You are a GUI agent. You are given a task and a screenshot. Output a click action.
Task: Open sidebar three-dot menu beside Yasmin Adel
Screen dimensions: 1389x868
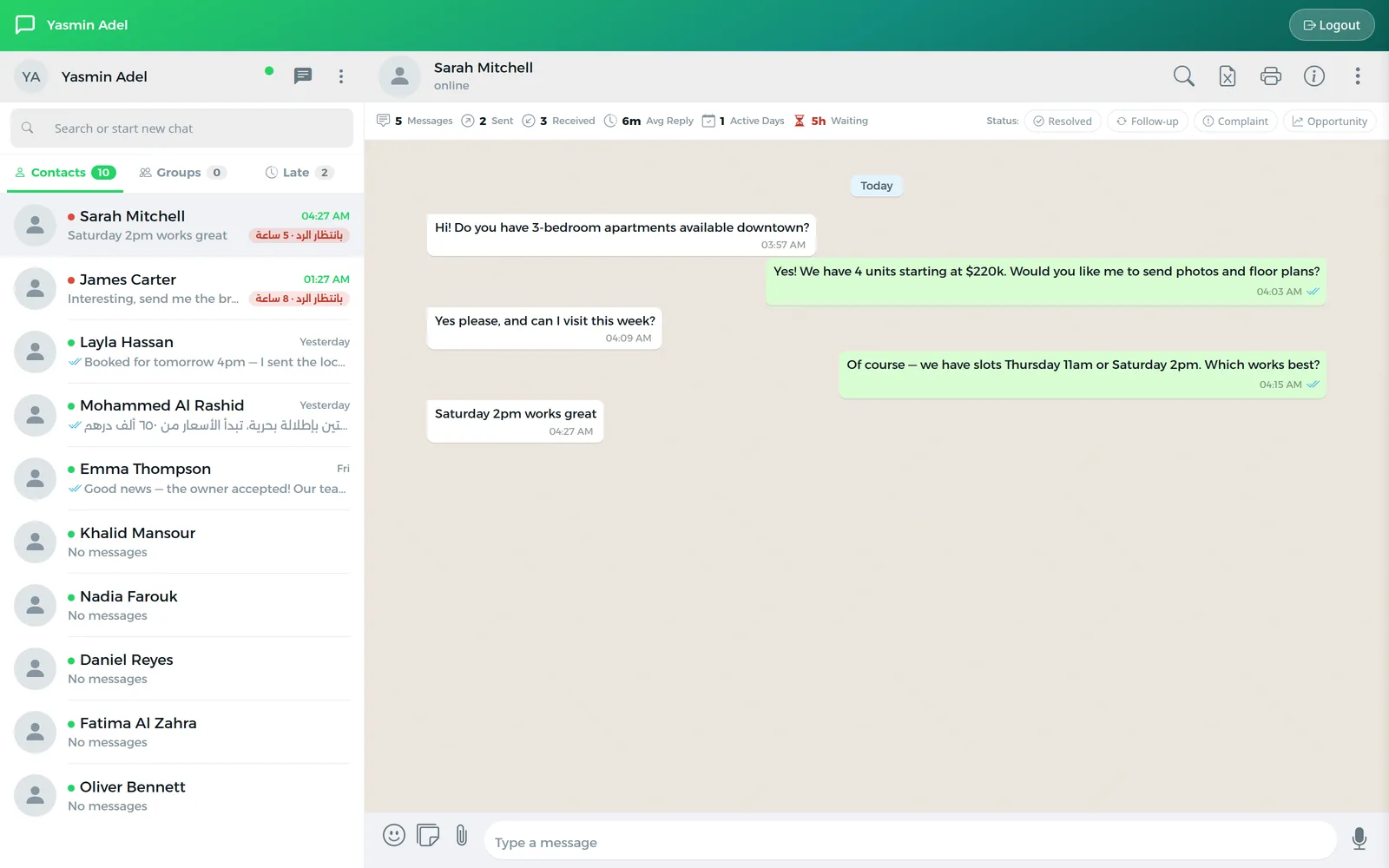tap(341, 76)
